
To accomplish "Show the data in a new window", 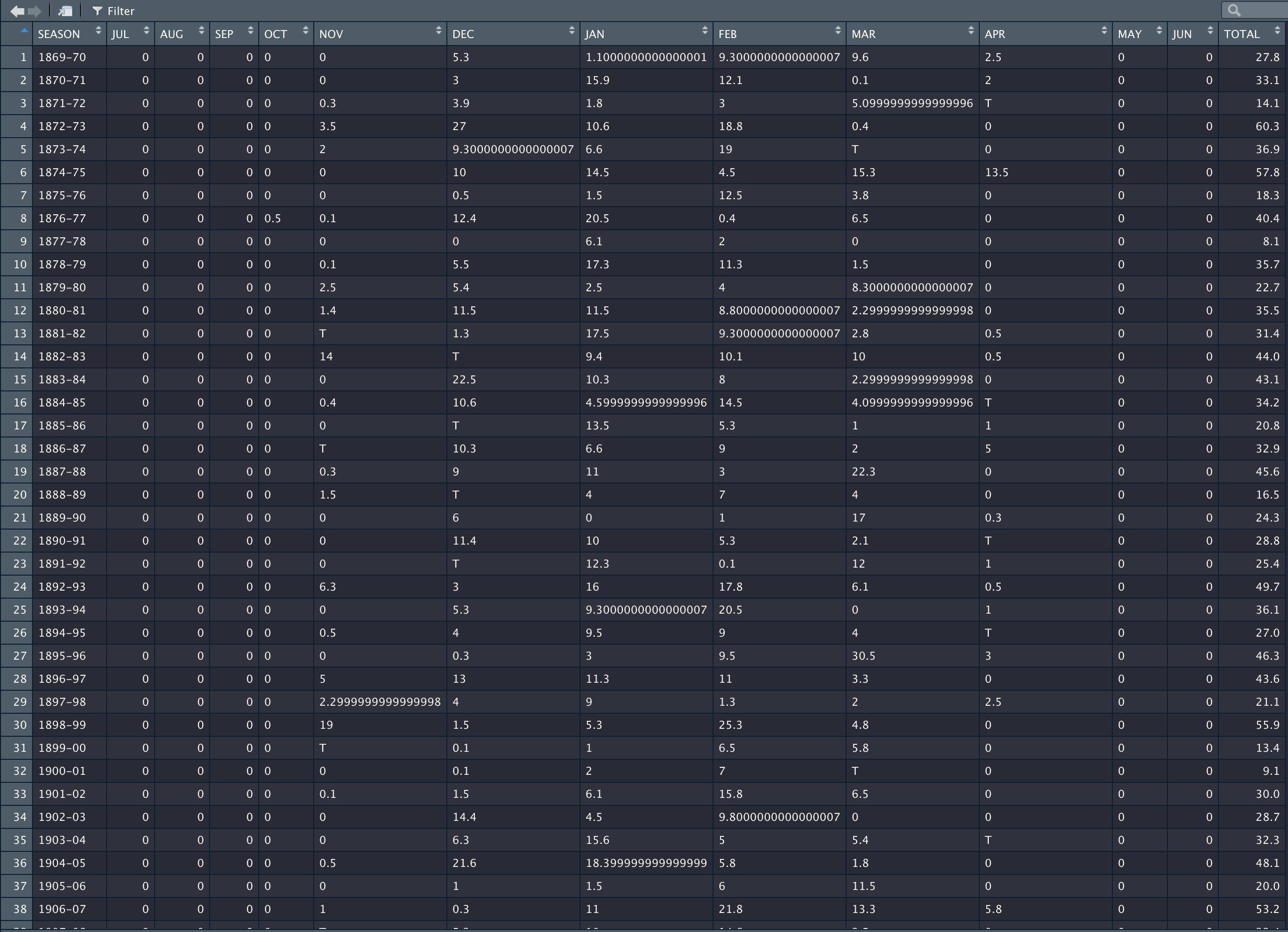I will [66, 11].
